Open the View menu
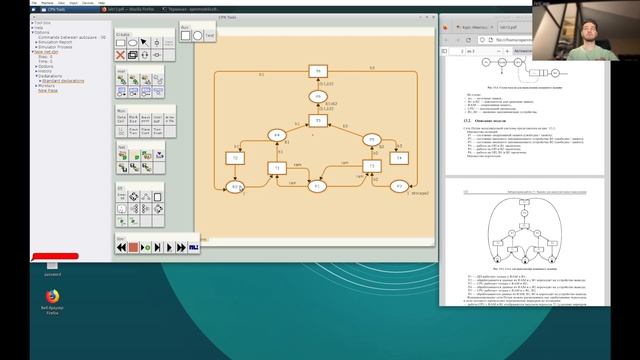640x360 pixels. tap(61, 2)
